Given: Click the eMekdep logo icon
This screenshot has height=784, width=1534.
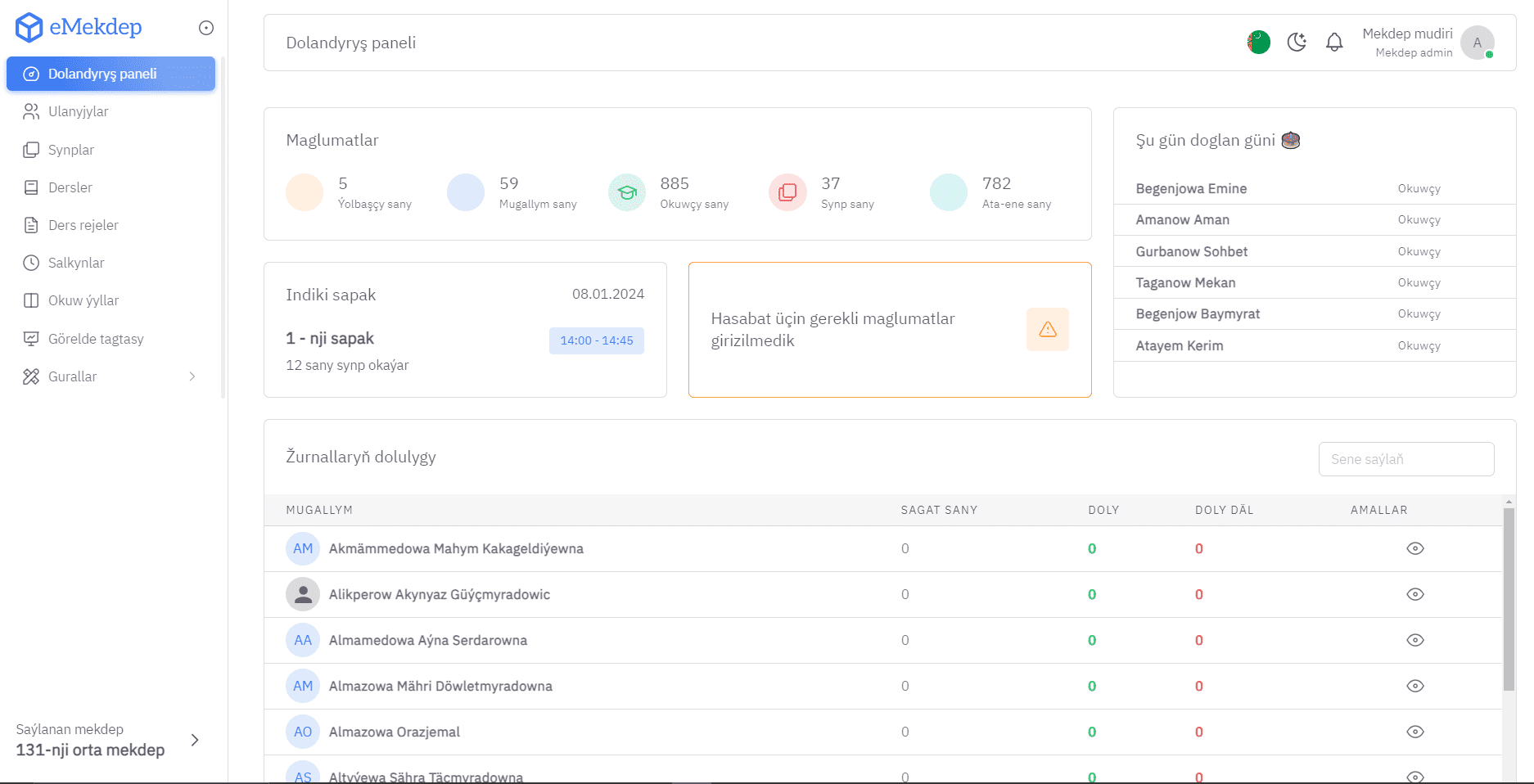Looking at the screenshot, I should click(x=29, y=27).
